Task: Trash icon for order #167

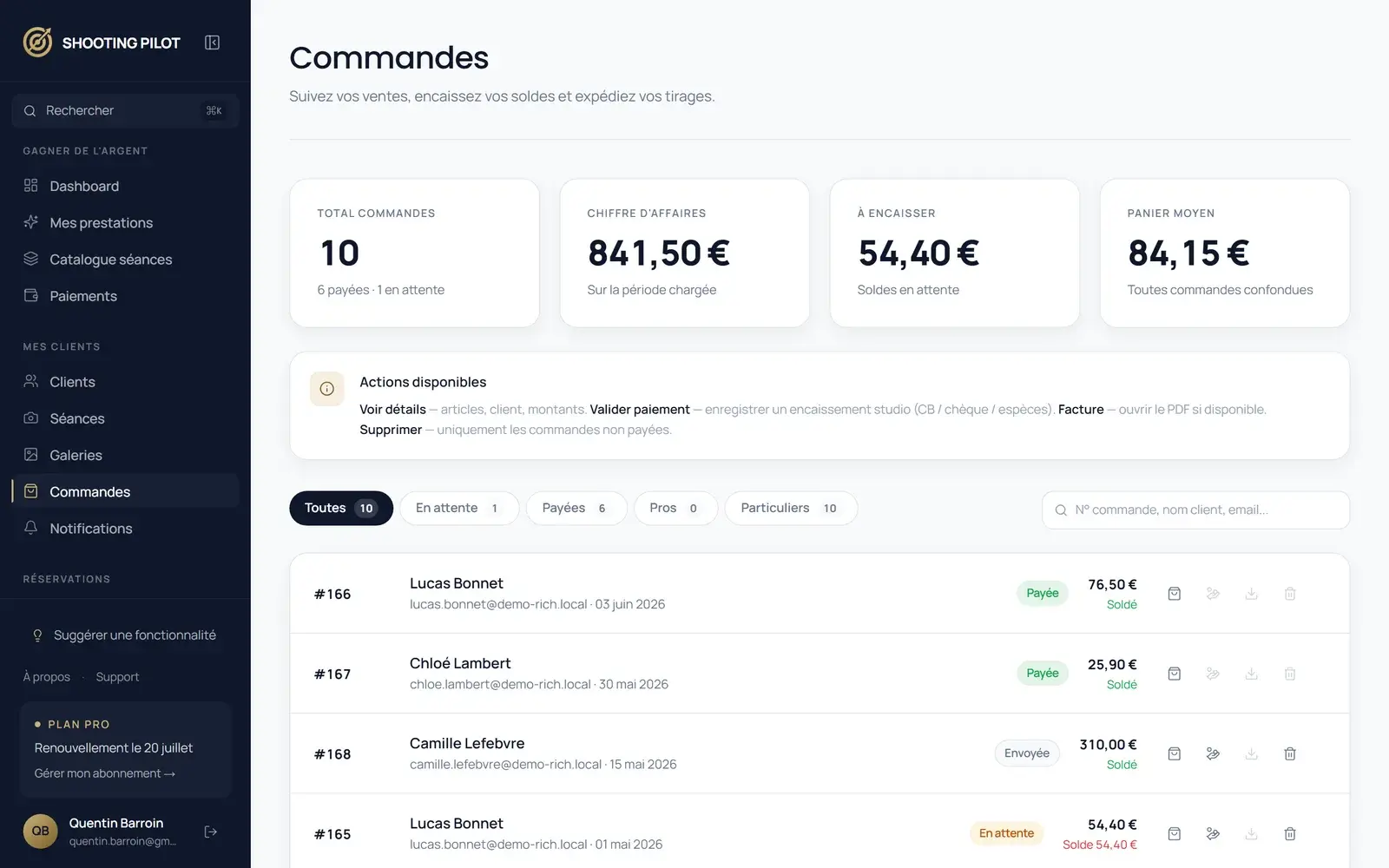Action: (1290, 674)
